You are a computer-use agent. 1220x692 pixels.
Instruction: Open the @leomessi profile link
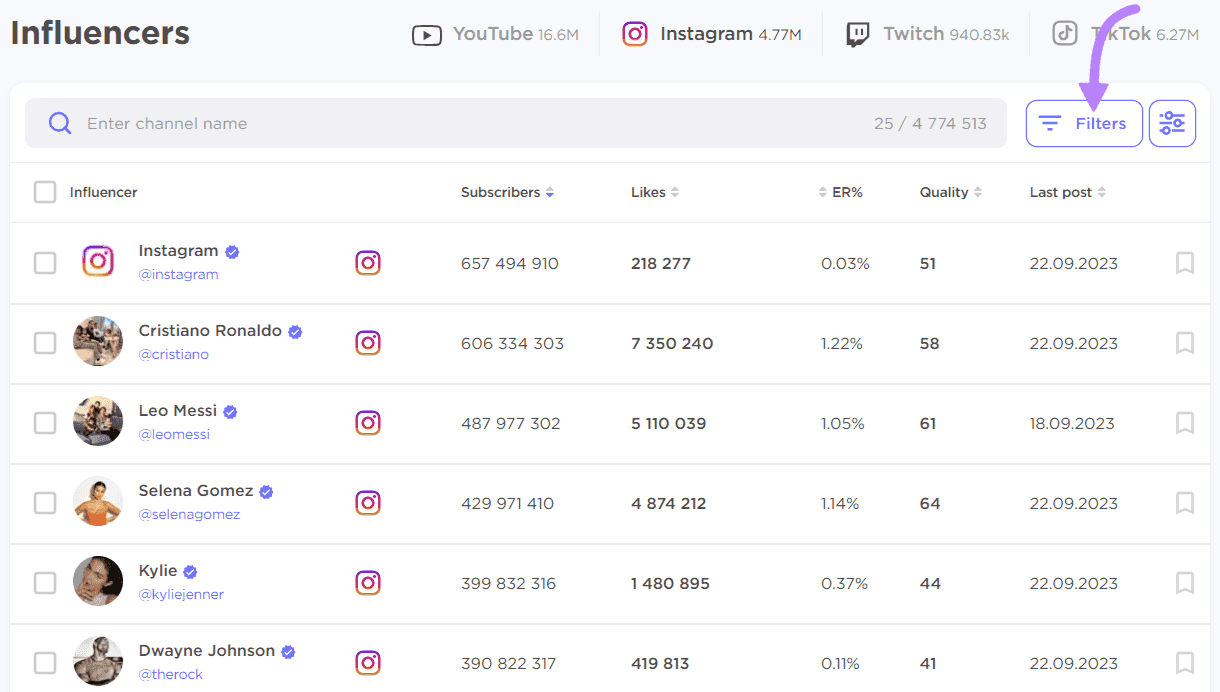pos(175,434)
